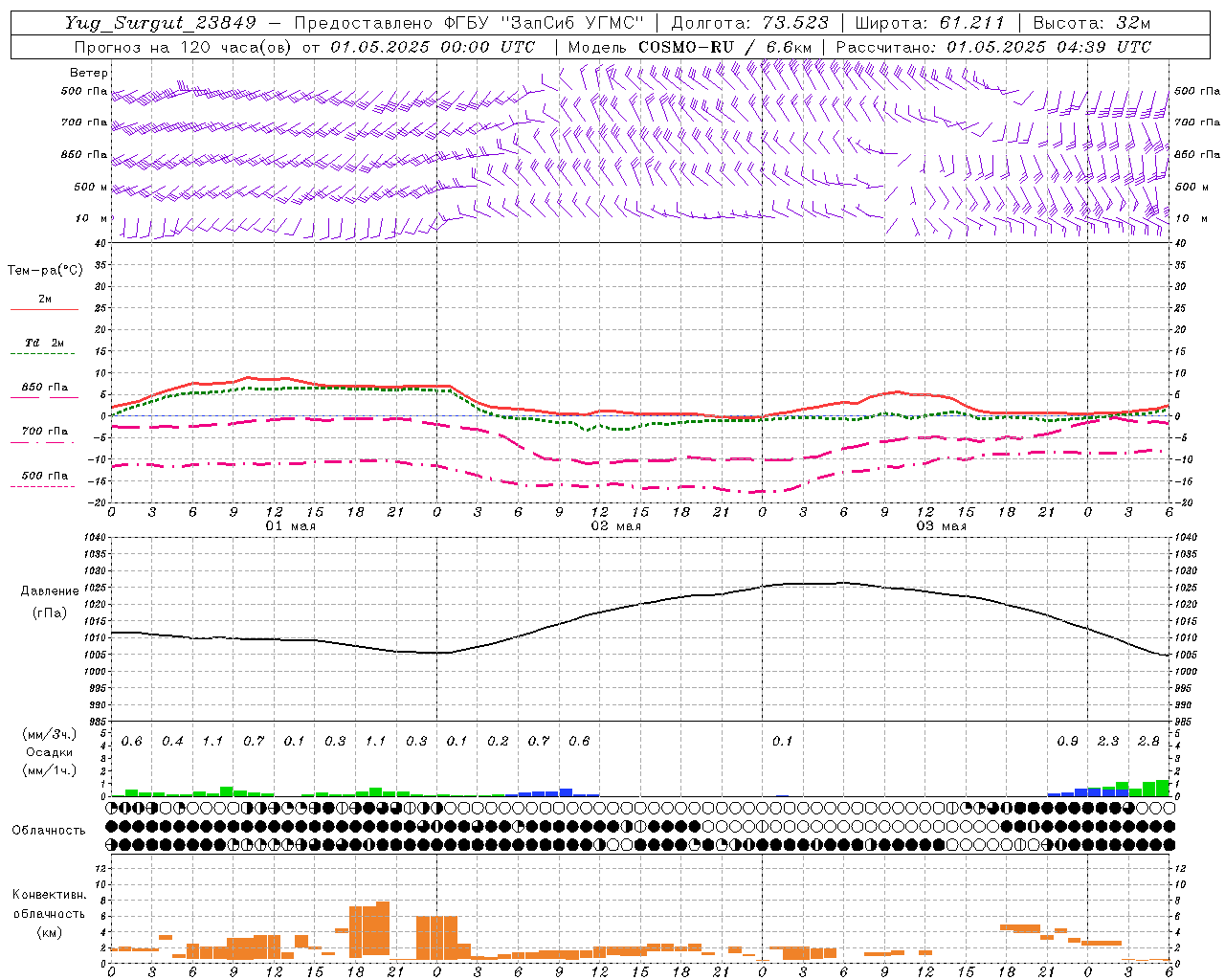
Task: Click the 03 мая date label
Action: tap(942, 526)
